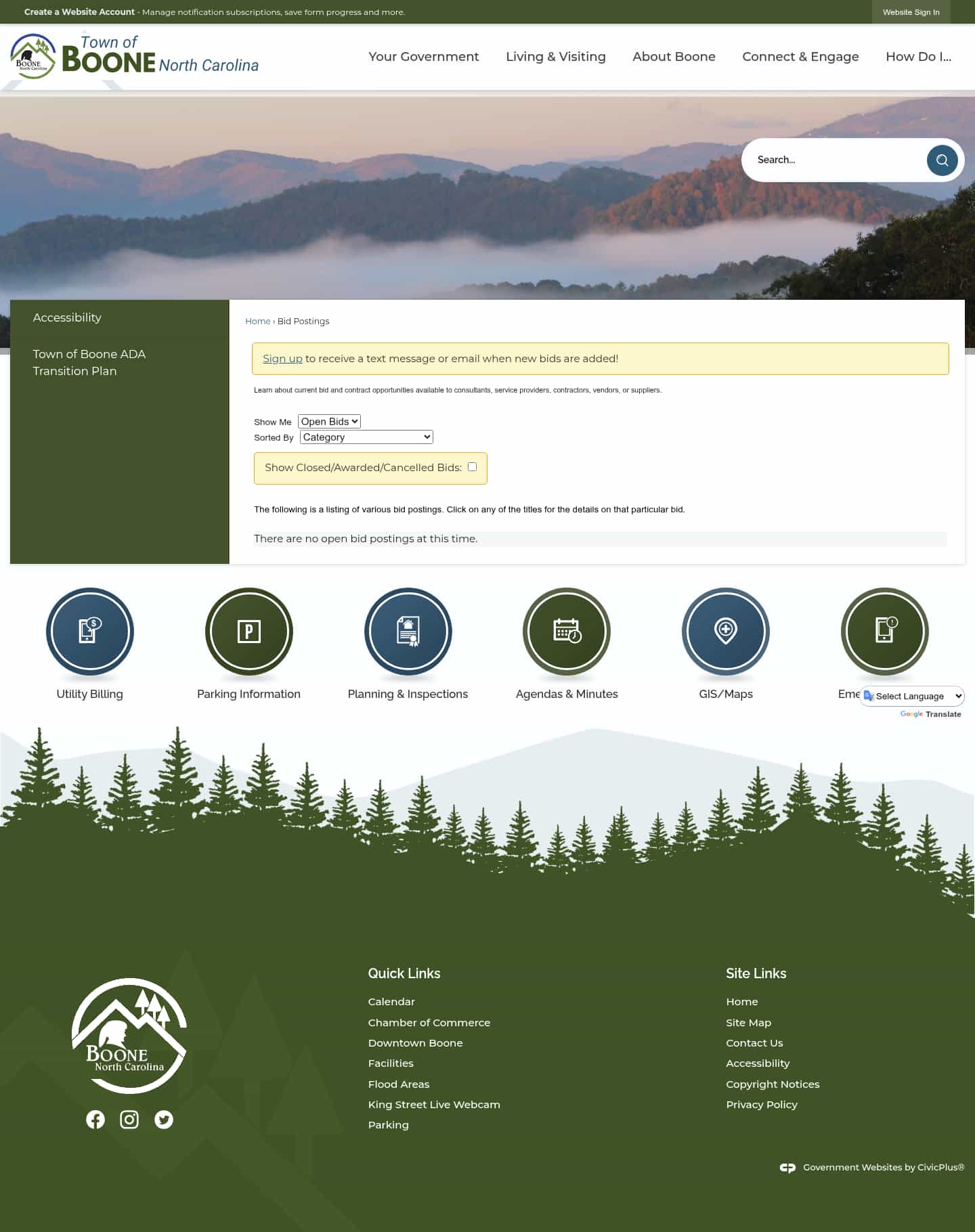The height and width of the screenshot is (1232, 975).
Task: Open the Connect & Engage menu
Action: coord(800,57)
